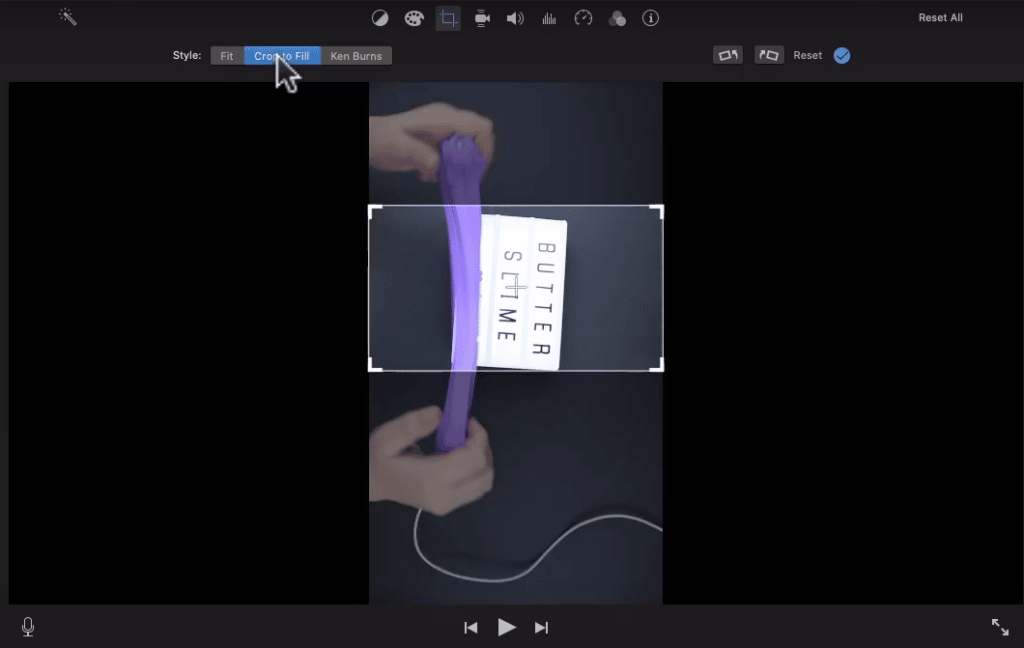Select the cropping tool icon

tap(448, 18)
